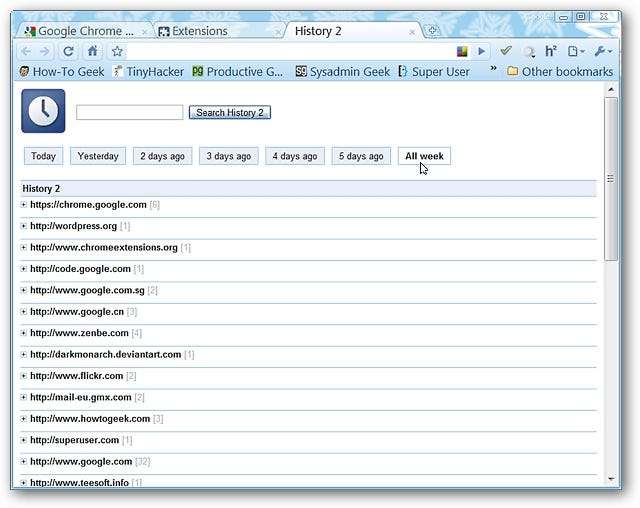Click the address bar
This screenshot has height=508, width=640.
point(290,51)
